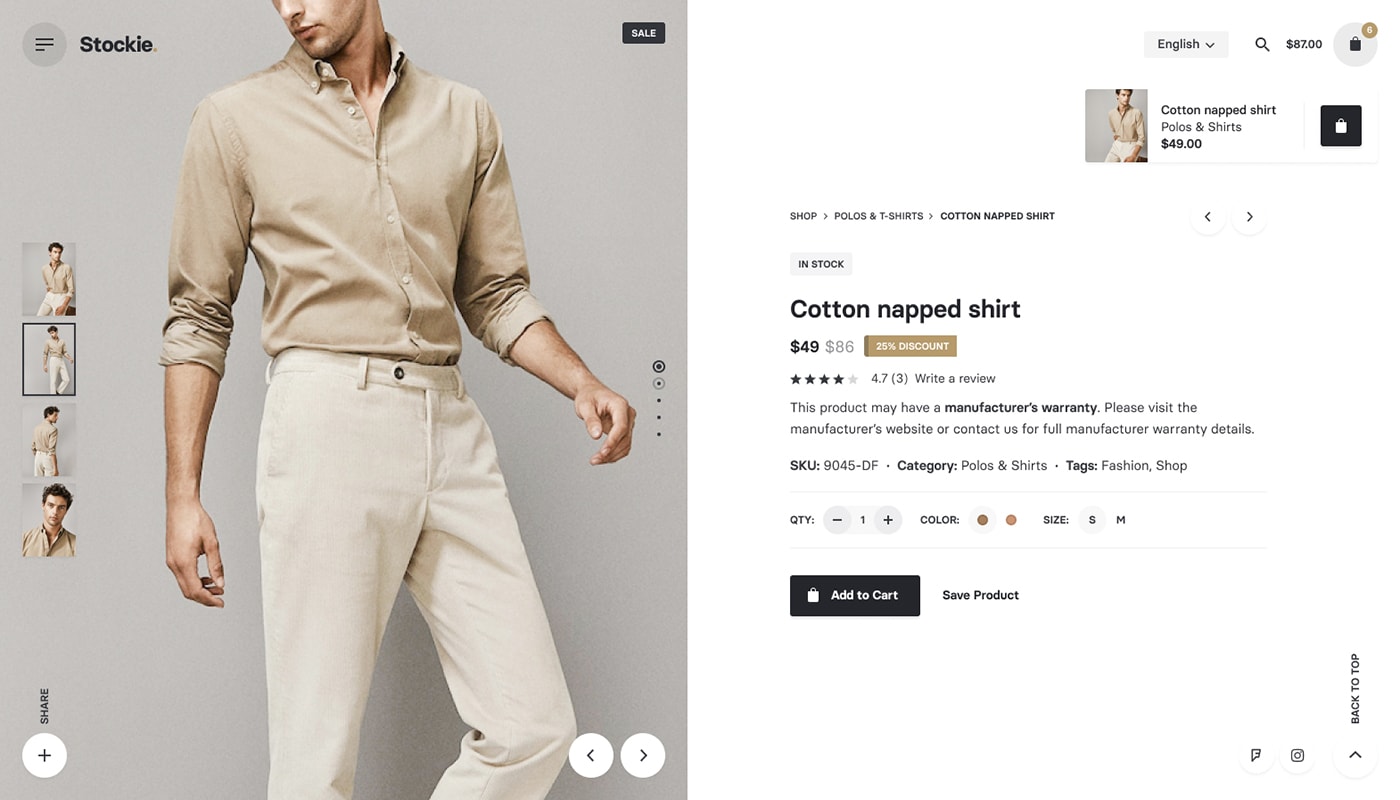
Task: Click the bottom portrait thumbnail image
Action: (48, 519)
